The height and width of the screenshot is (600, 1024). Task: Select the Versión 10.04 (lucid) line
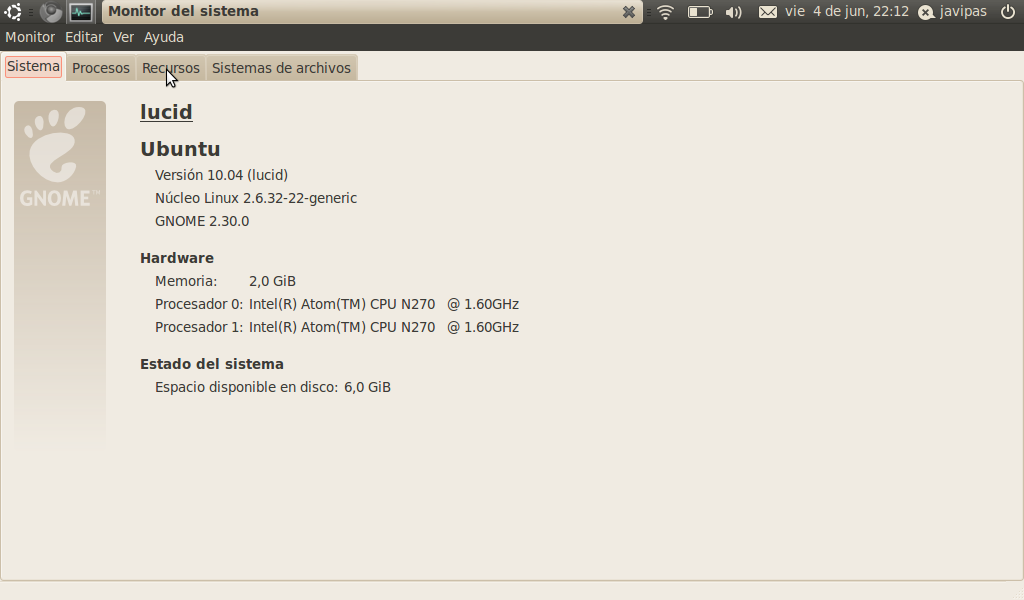point(221,175)
